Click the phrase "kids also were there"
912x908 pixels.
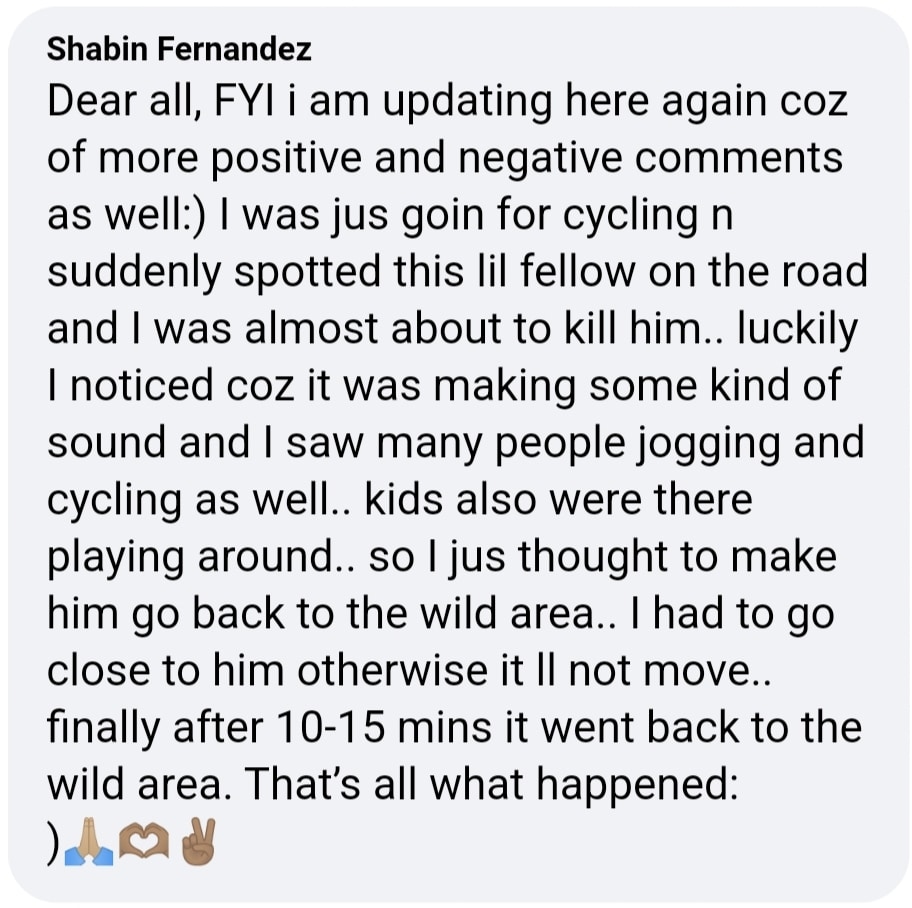point(558,500)
